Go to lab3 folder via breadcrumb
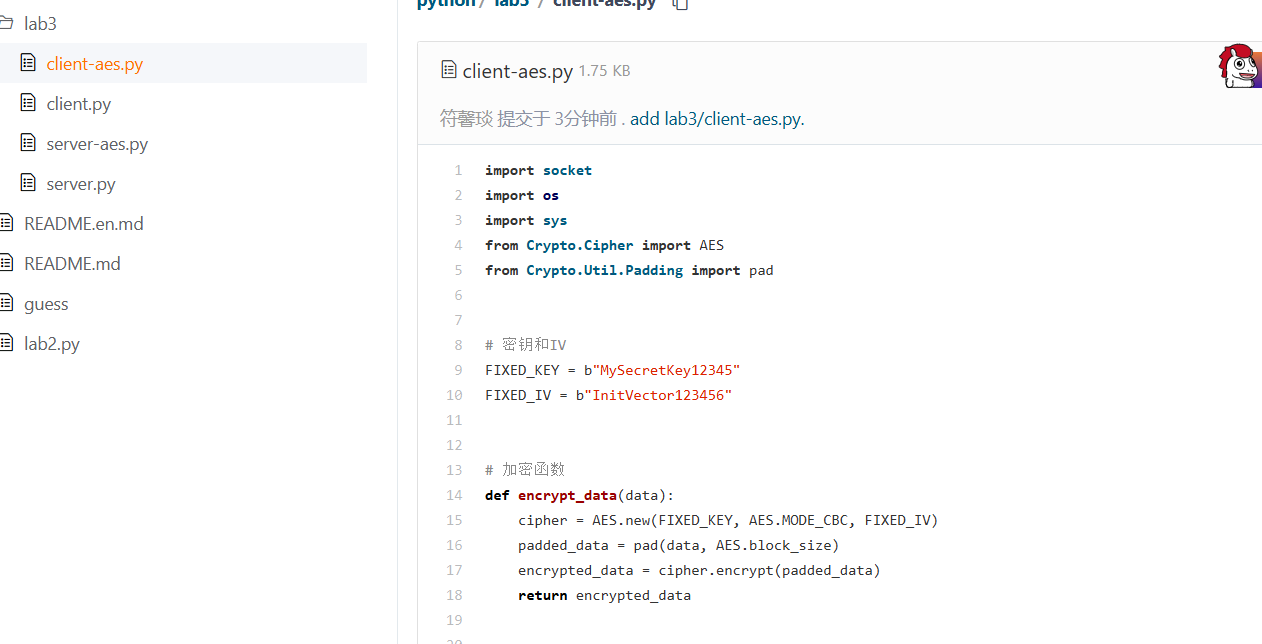Viewport: 1262px width, 644px height. (511, 4)
